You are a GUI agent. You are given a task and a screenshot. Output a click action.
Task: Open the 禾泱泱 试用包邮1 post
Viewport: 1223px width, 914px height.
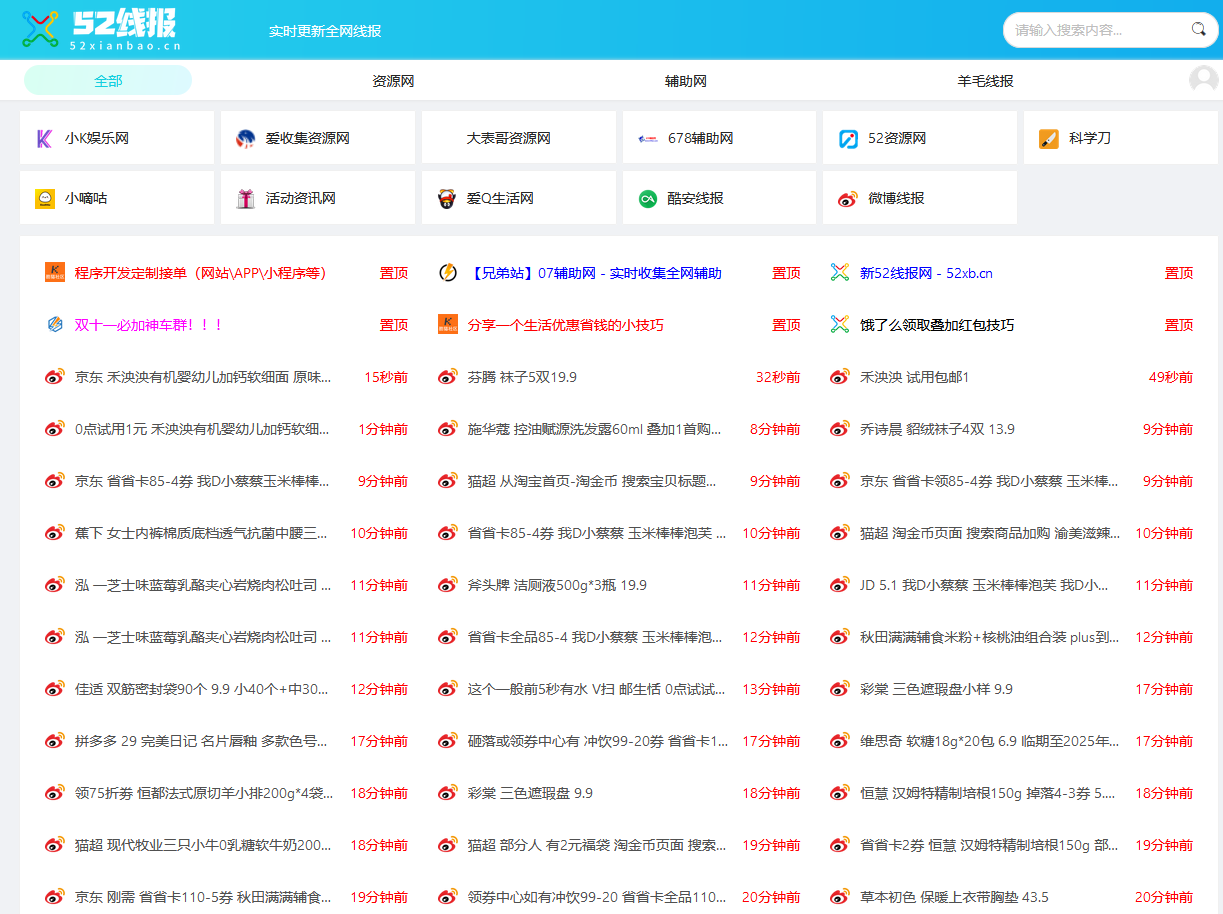[x=915, y=377]
